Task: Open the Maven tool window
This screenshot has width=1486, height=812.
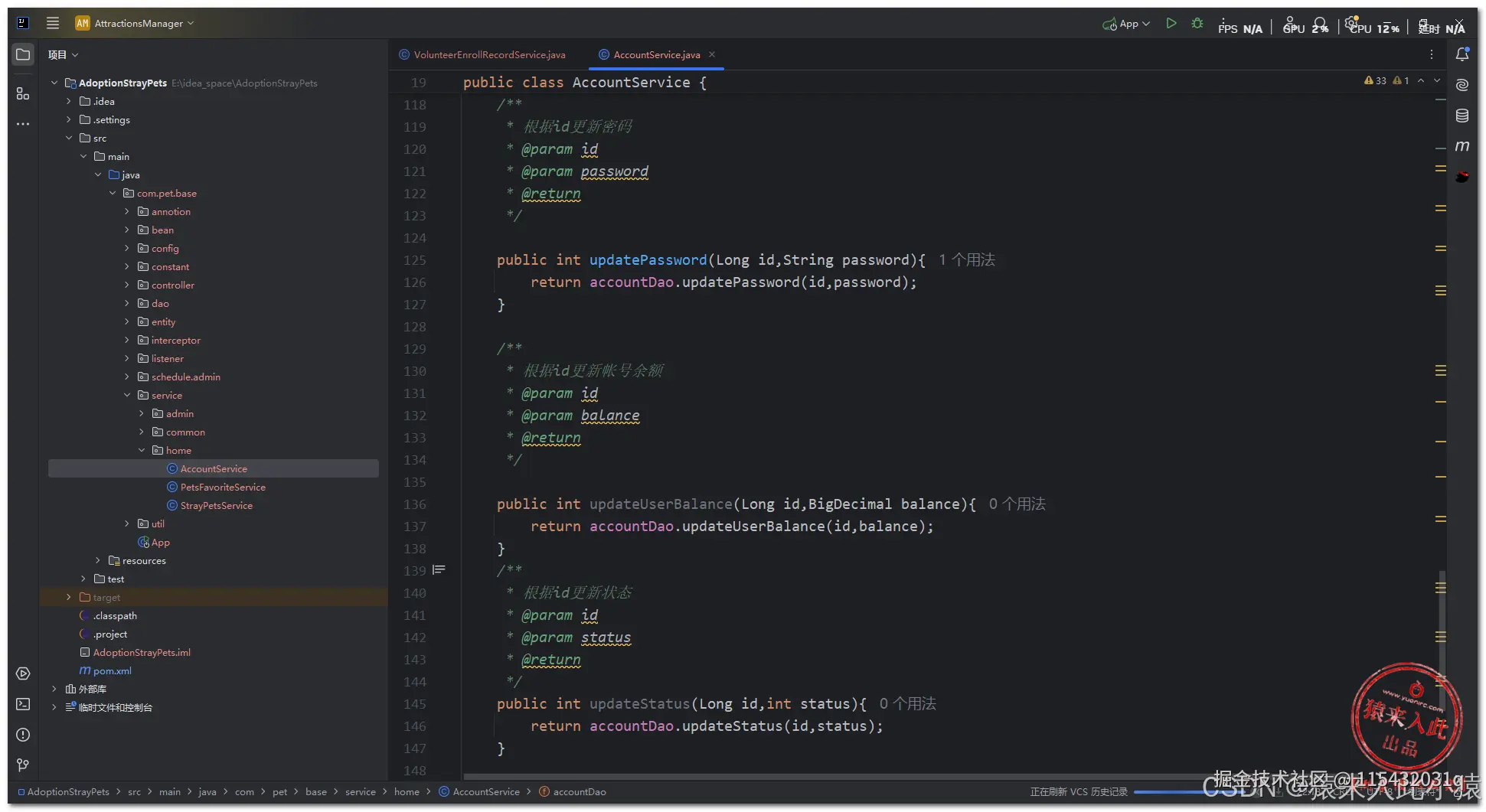Action: point(1462,146)
